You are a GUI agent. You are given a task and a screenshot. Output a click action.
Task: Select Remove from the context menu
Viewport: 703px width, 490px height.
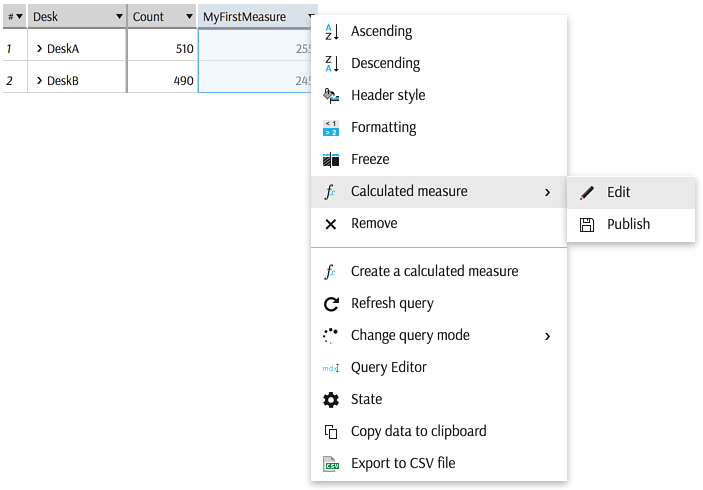tap(439, 223)
